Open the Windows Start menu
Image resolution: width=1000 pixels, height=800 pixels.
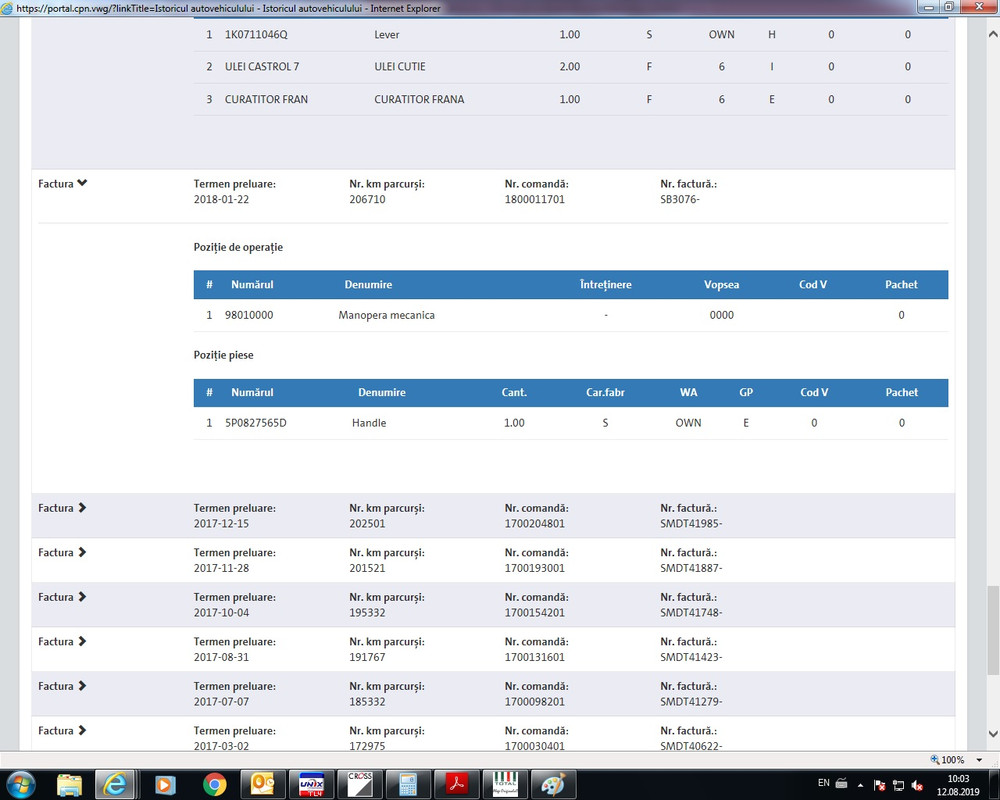click(20, 784)
